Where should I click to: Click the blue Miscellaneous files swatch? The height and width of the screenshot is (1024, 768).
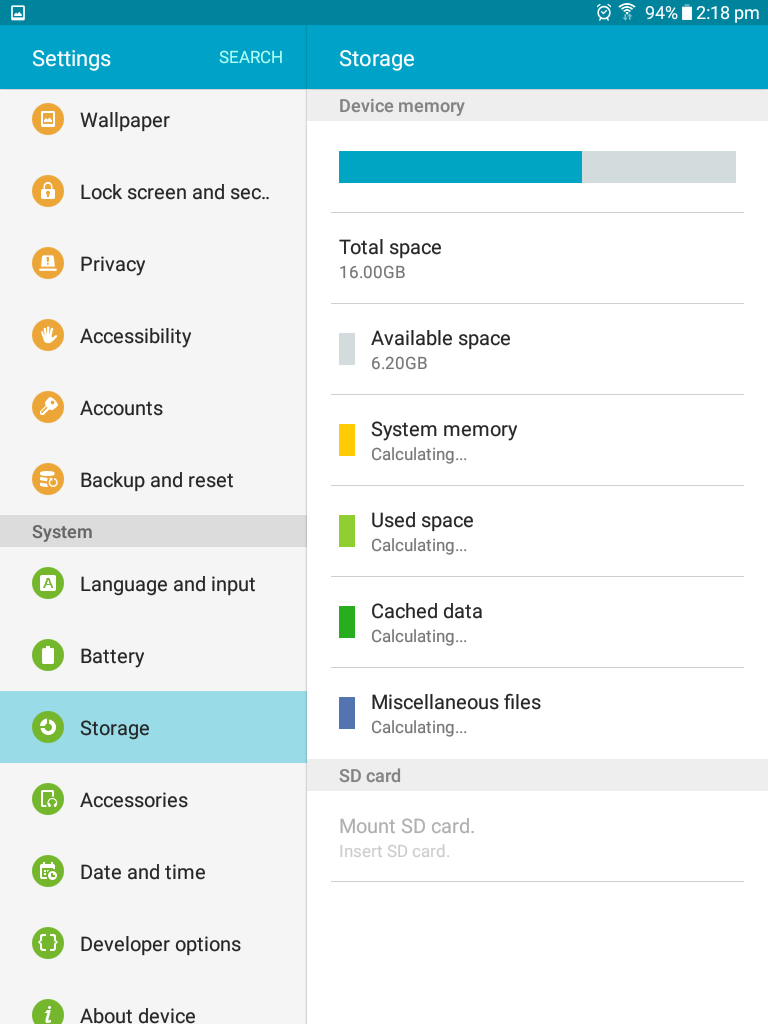pos(347,713)
